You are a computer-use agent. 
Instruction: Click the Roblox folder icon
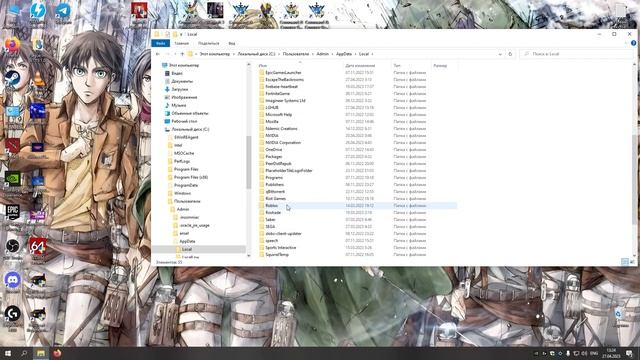pyautogui.click(x=262, y=206)
